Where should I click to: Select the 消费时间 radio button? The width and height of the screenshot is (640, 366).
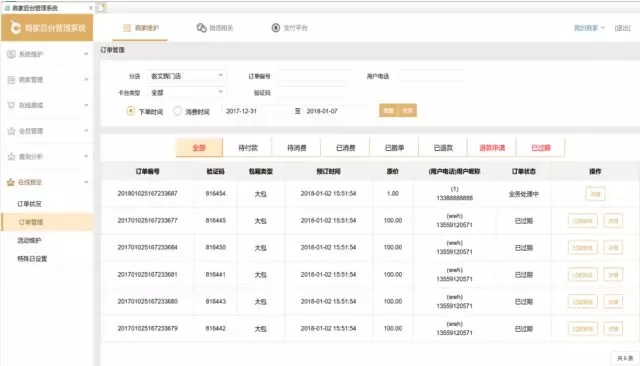click(178, 111)
